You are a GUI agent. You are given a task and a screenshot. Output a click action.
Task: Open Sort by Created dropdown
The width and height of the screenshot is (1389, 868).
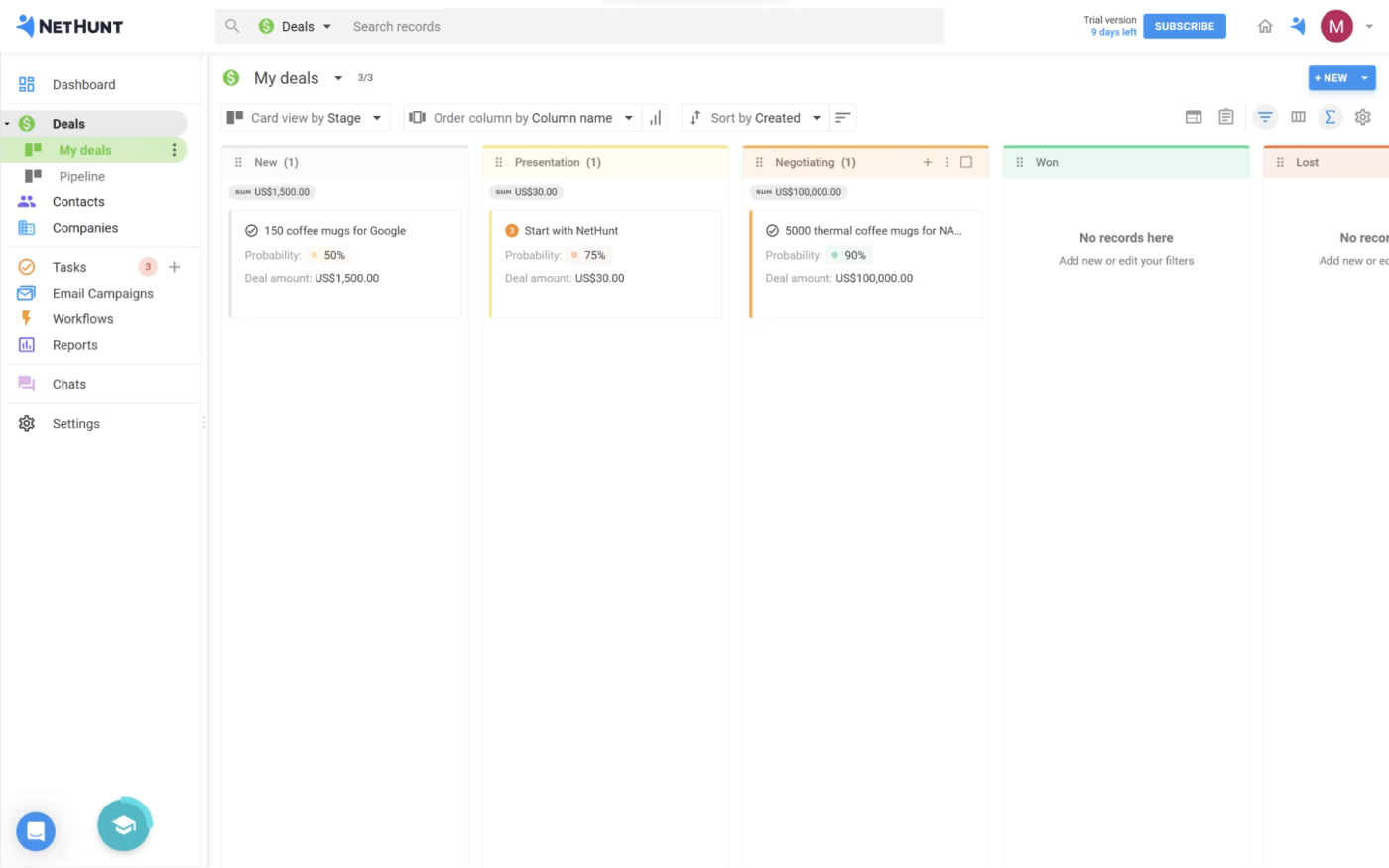755,118
